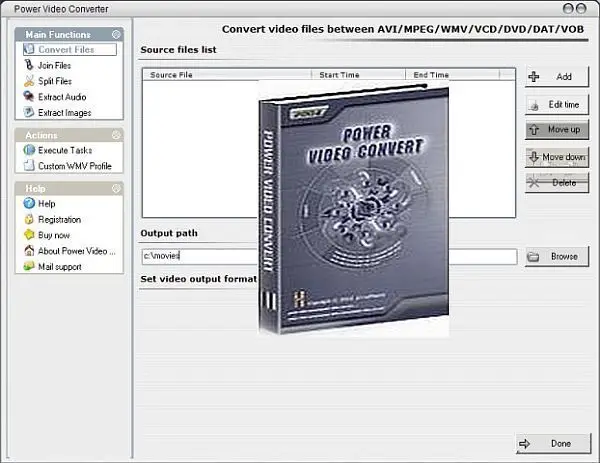Click the Move down button
Image resolution: width=600 pixels, height=463 pixels.
pos(557,157)
